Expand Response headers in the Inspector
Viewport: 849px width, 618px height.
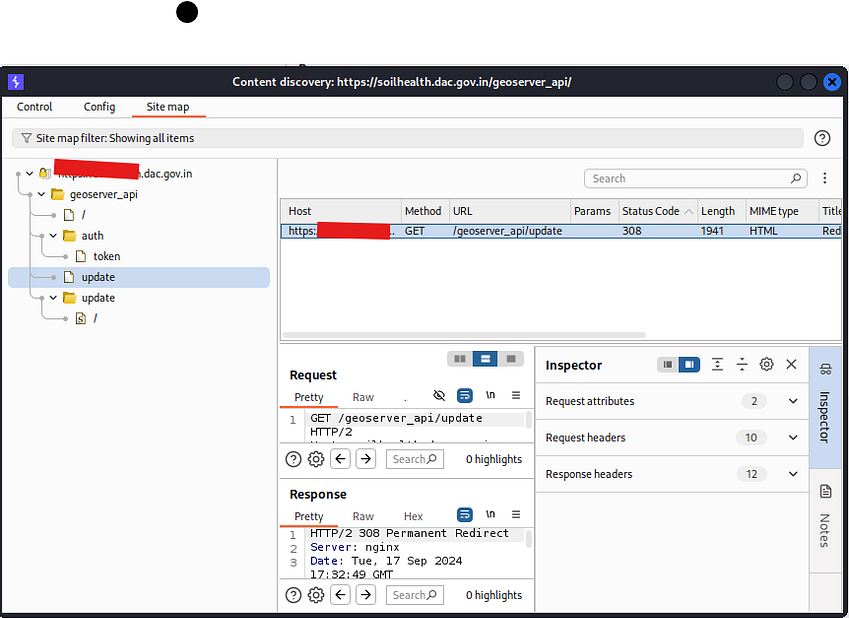[793, 474]
